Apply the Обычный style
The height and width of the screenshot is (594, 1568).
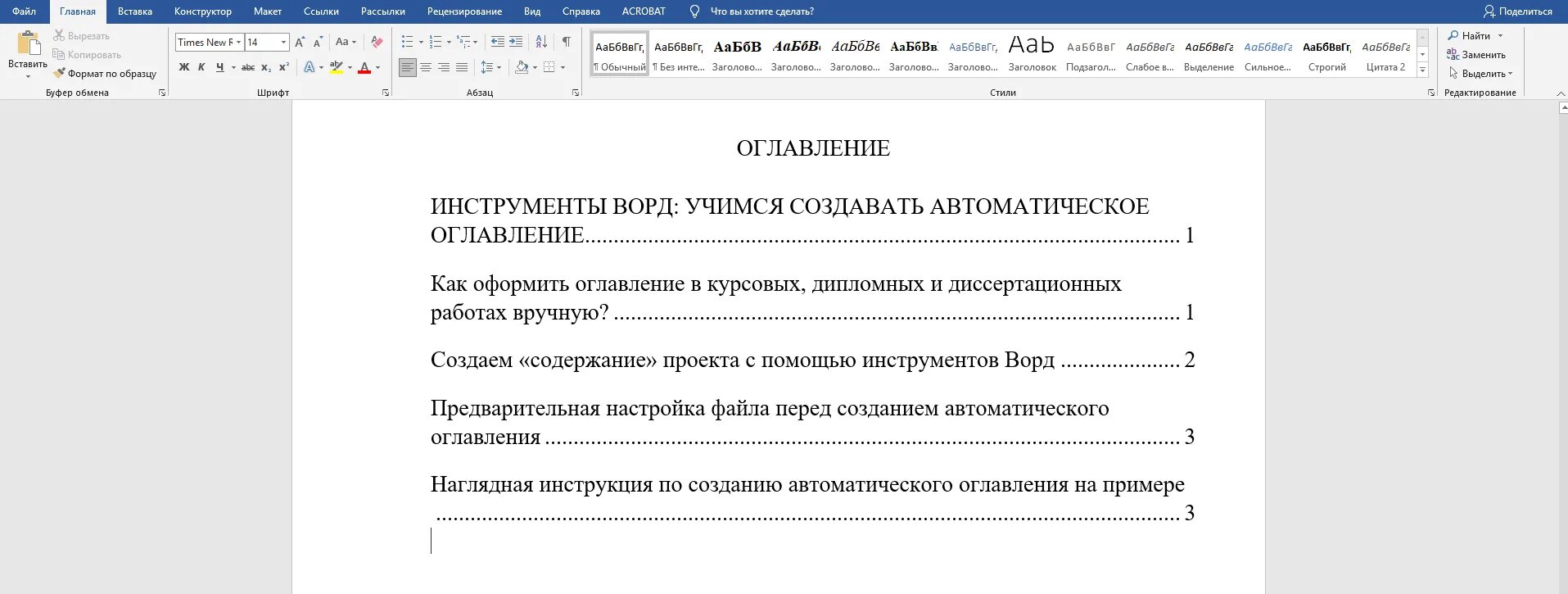point(620,54)
